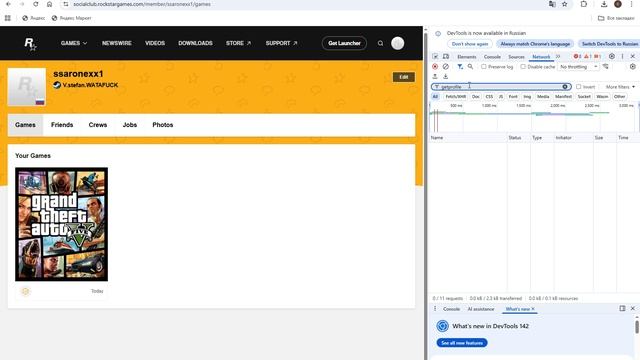Click the Get Launcher button

click(x=344, y=43)
